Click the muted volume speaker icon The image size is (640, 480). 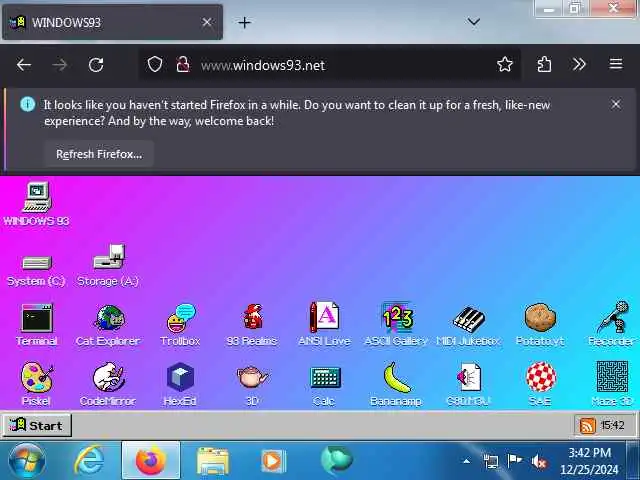pyautogui.click(x=538, y=462)
